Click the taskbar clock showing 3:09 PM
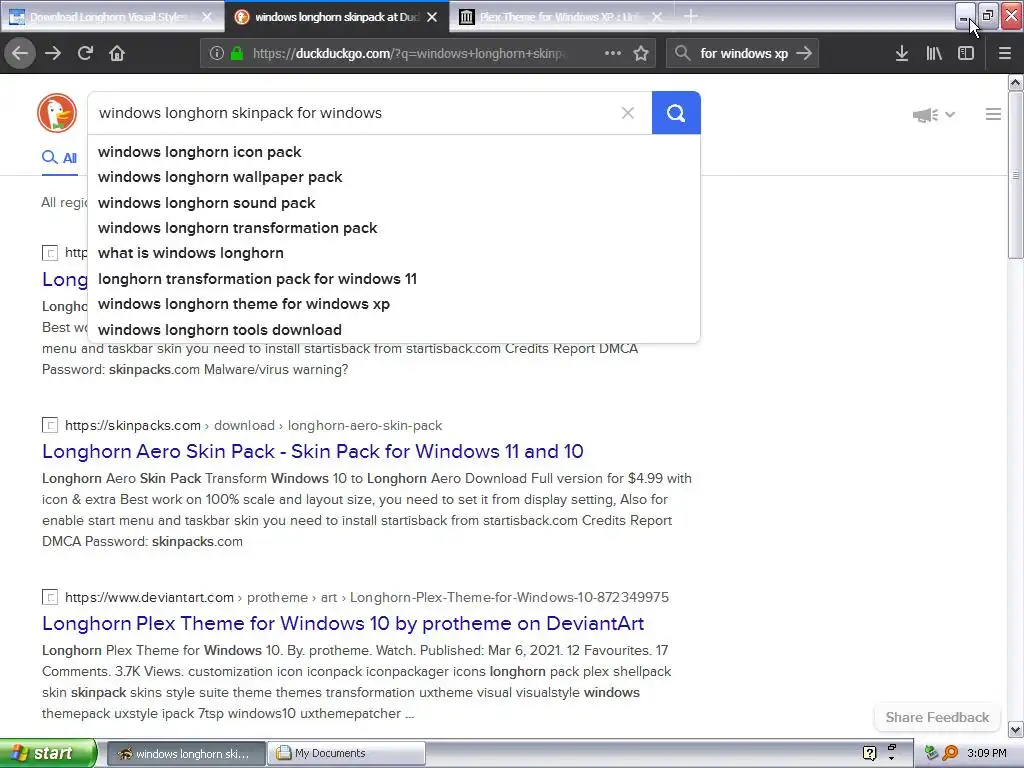The image size is (1024, 768). tap(987, 753)
